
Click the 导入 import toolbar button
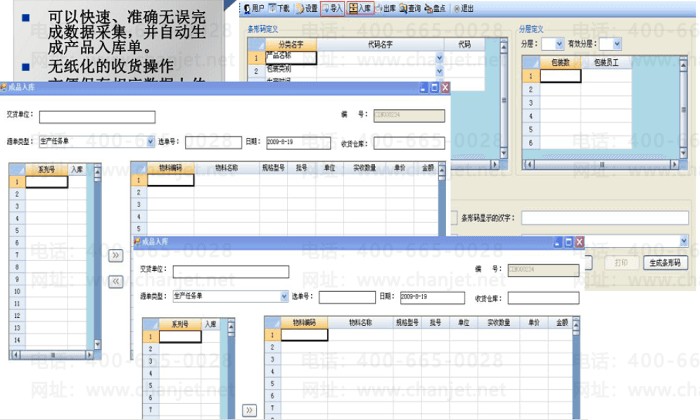333,8
